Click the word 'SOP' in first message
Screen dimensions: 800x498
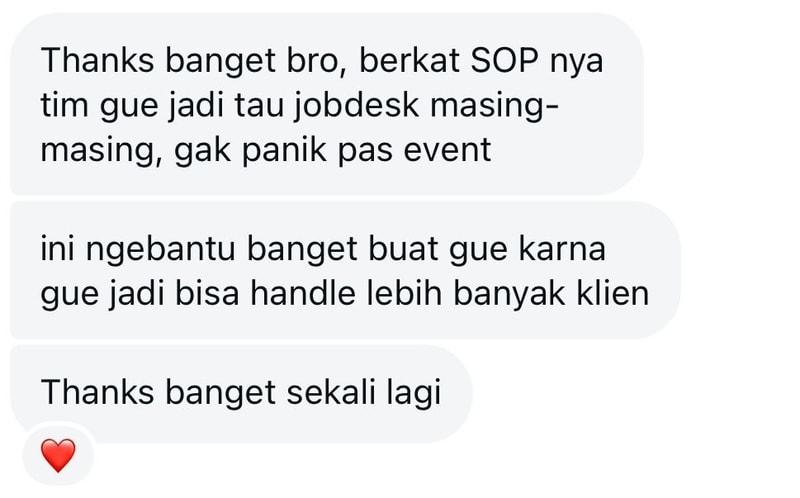pyautogui.click(x=504, y=61)
